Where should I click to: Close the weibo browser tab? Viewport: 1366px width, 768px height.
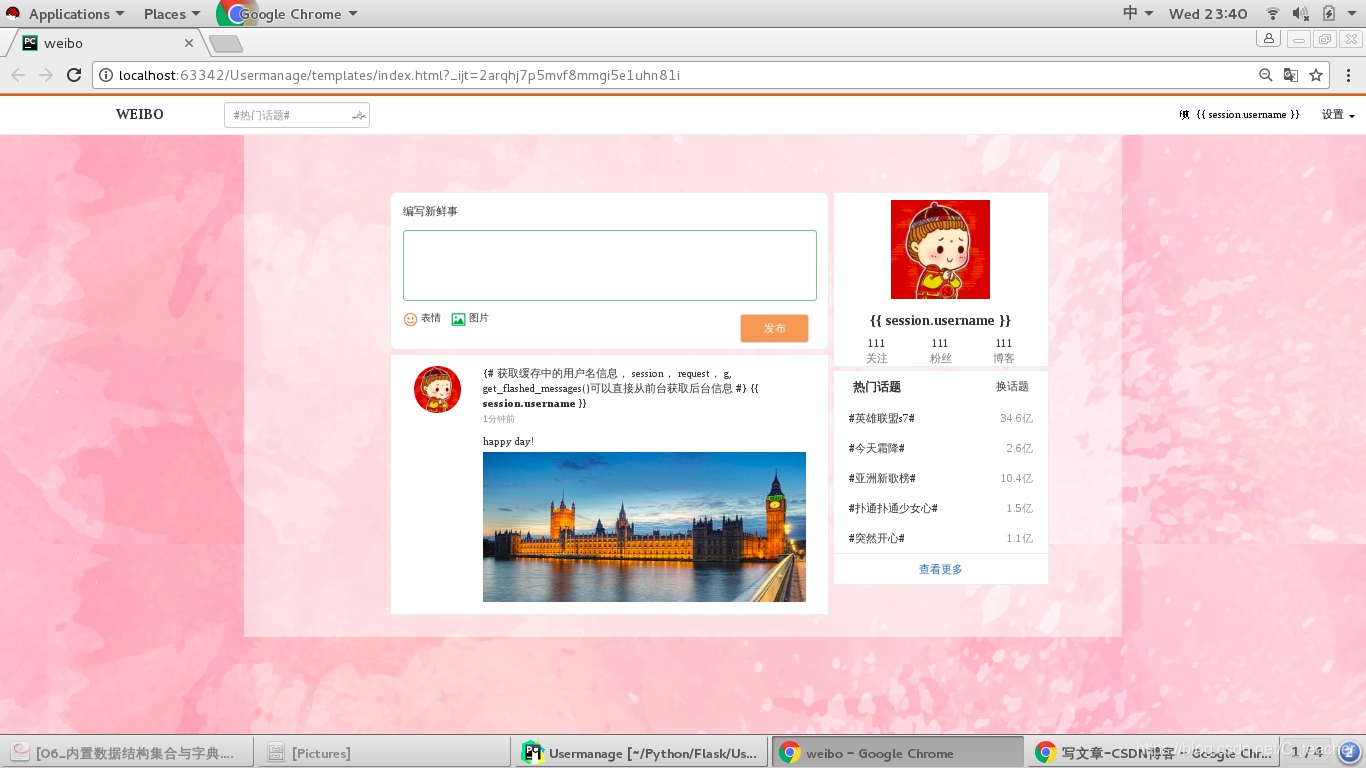[189, 43]
